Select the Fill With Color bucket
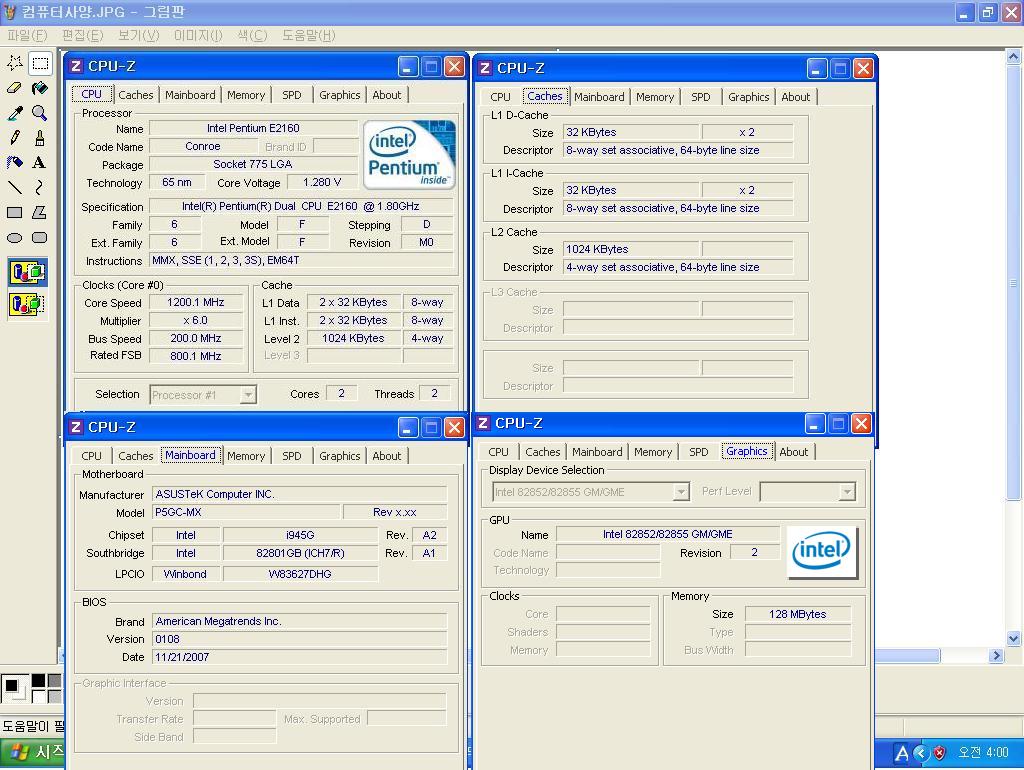Viewport: 1024px width, 770px height. 40,88
